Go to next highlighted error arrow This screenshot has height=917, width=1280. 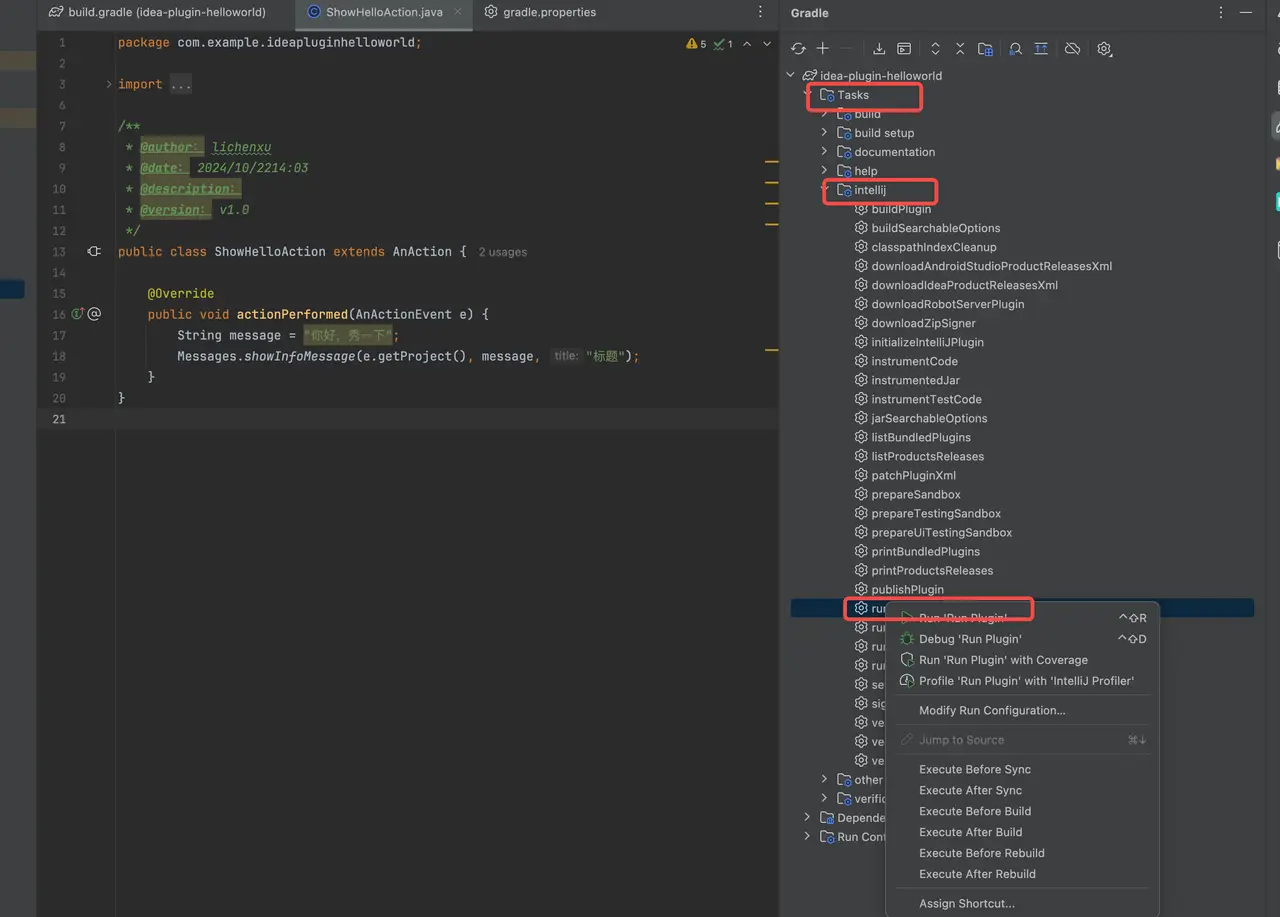pos(767,44)
